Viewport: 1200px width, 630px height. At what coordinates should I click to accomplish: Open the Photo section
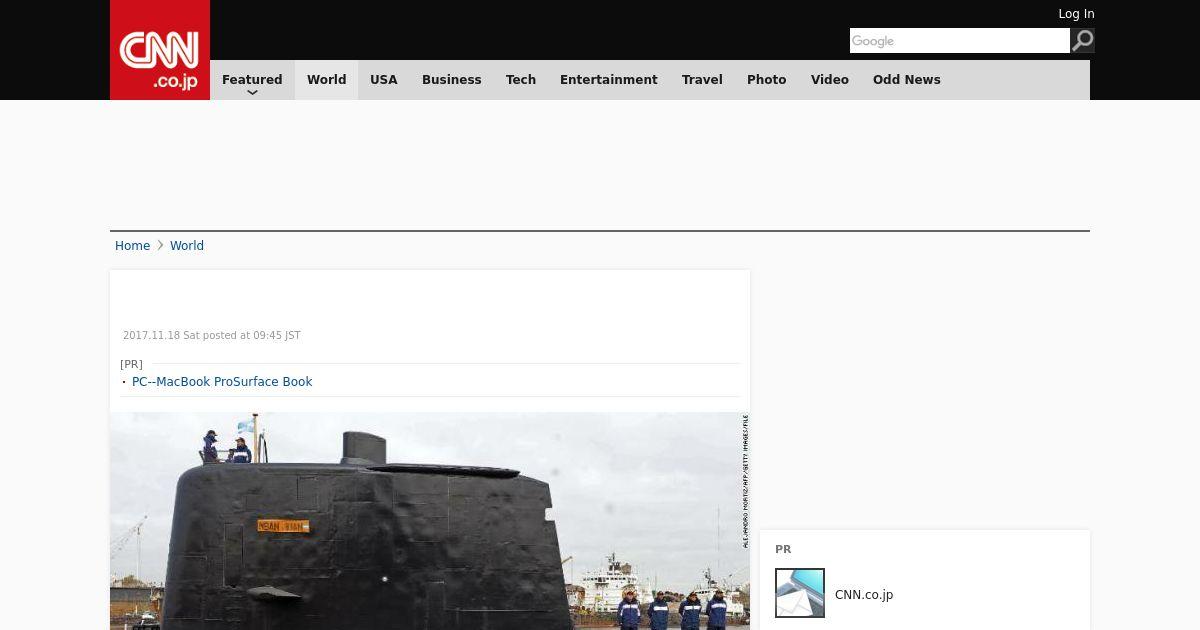(767, 80)
